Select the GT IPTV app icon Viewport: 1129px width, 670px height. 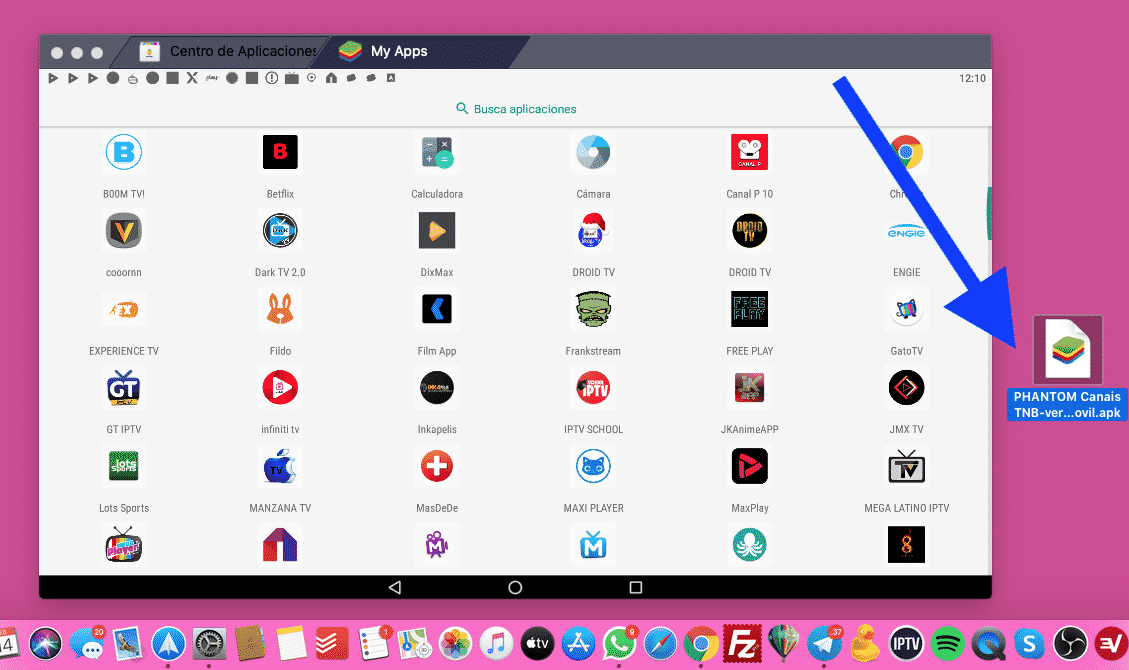(x=124, y=388)
